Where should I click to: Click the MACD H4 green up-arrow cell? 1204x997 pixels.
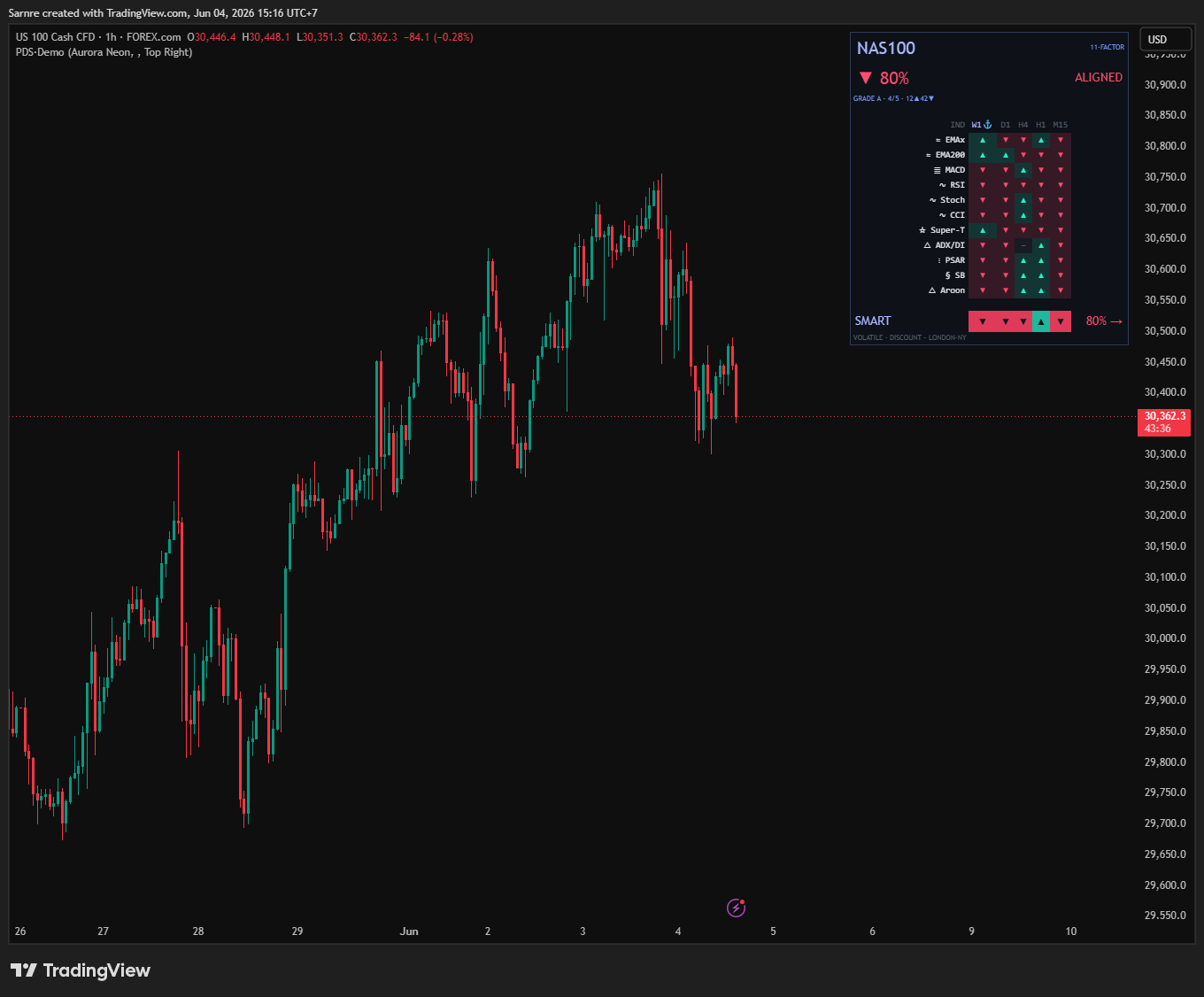click(1023, 170)
